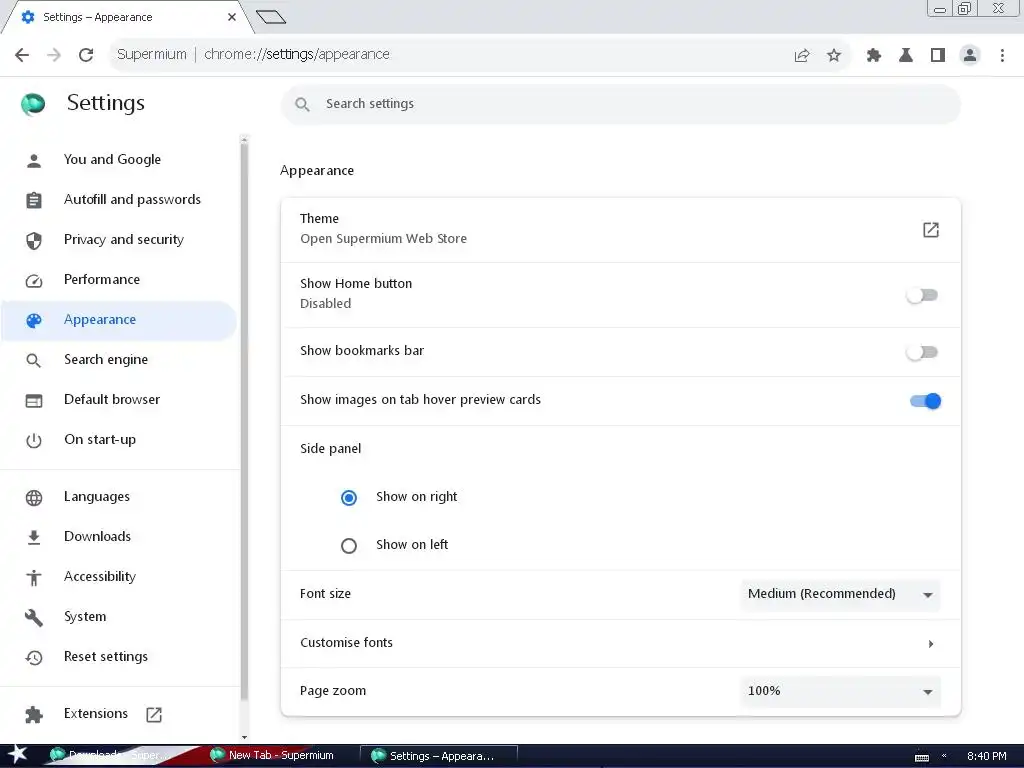The image size is (1024, 768).
Task: Click the keyboard icon in the system tray
Action: tap(921, 757)
